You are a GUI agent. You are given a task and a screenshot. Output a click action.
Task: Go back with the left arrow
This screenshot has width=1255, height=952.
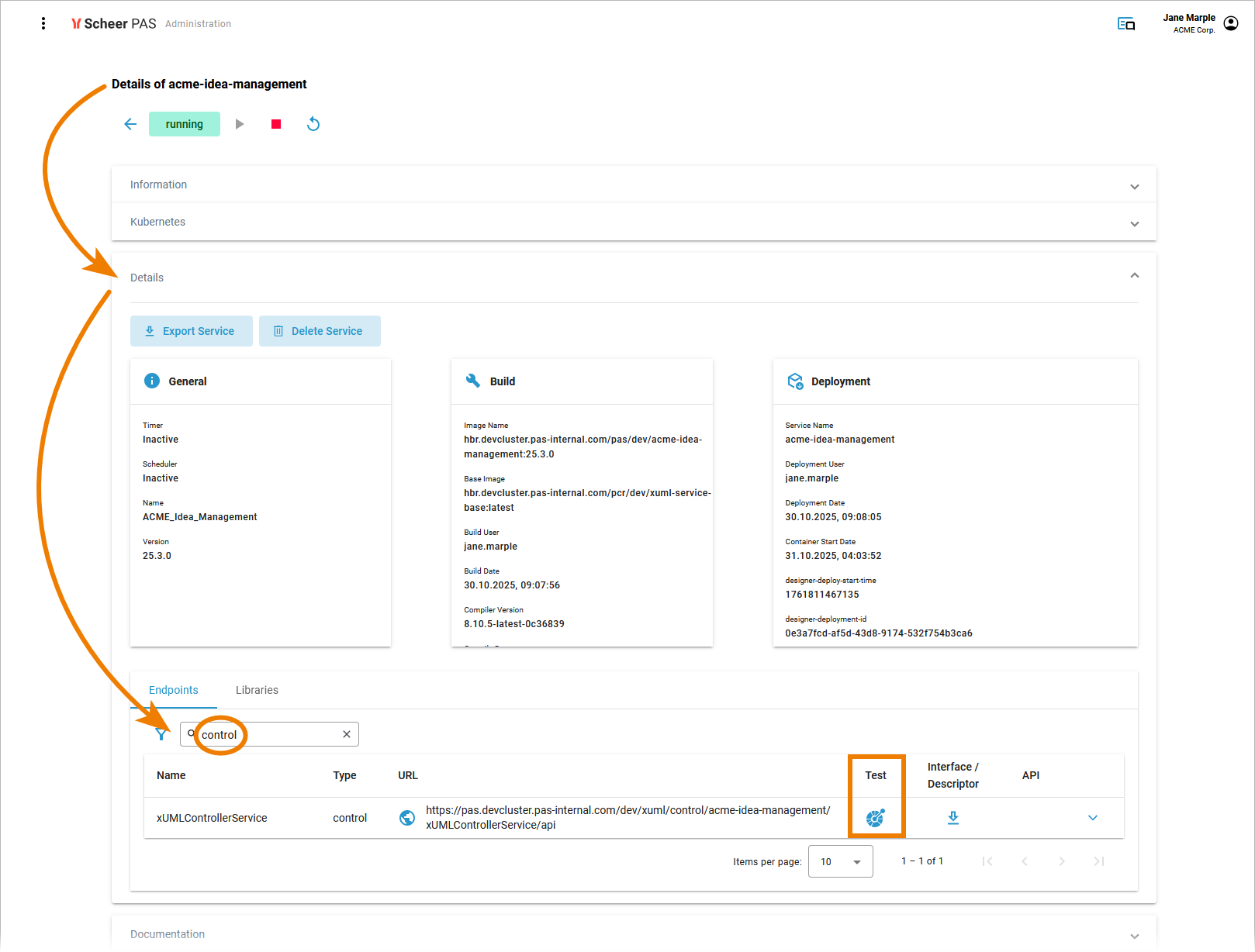130,124
